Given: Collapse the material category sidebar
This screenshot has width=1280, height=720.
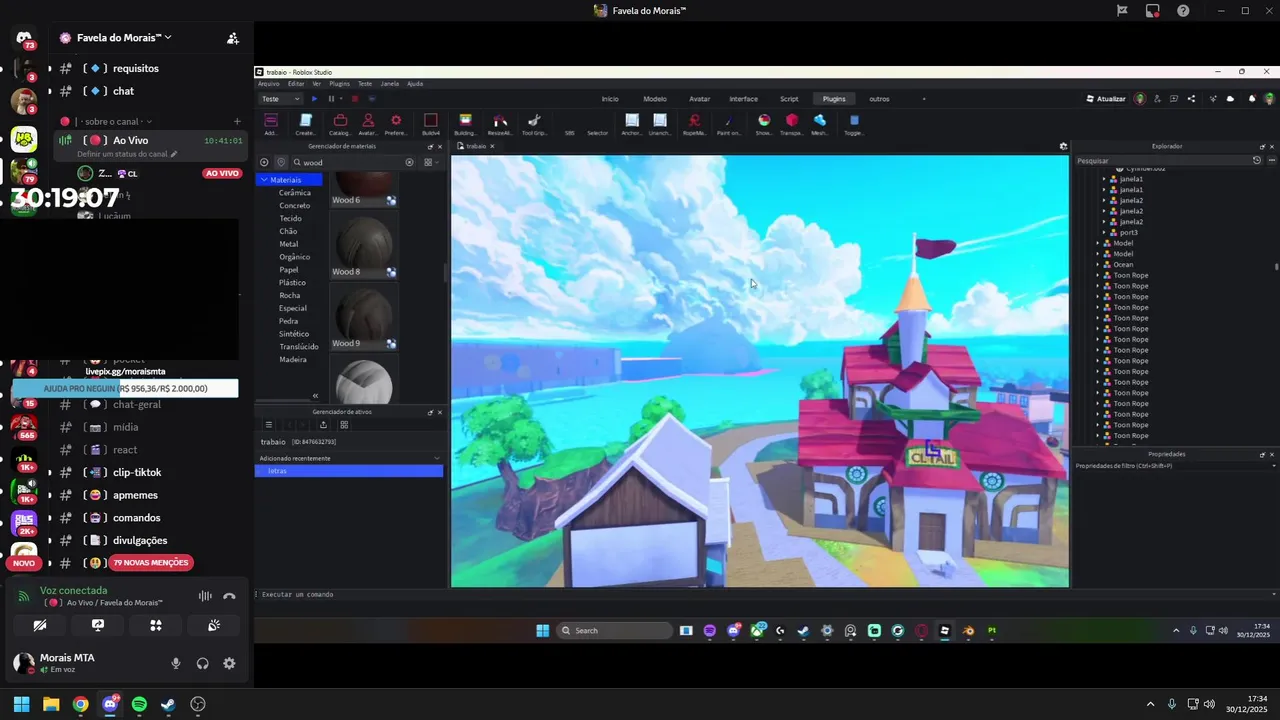Looking at the screenshot, I should click(315, 396).
